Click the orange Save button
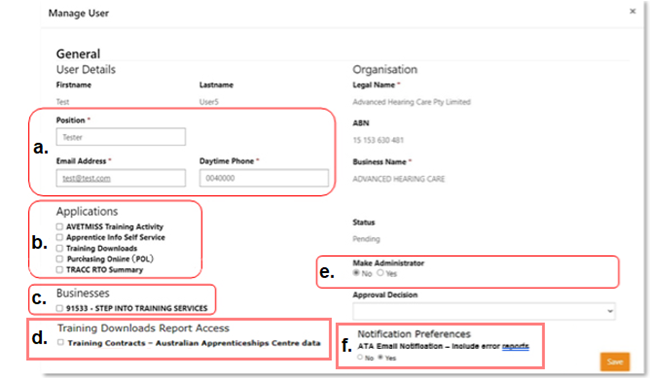This screenshot has width=650, height=378. [615, 362]
